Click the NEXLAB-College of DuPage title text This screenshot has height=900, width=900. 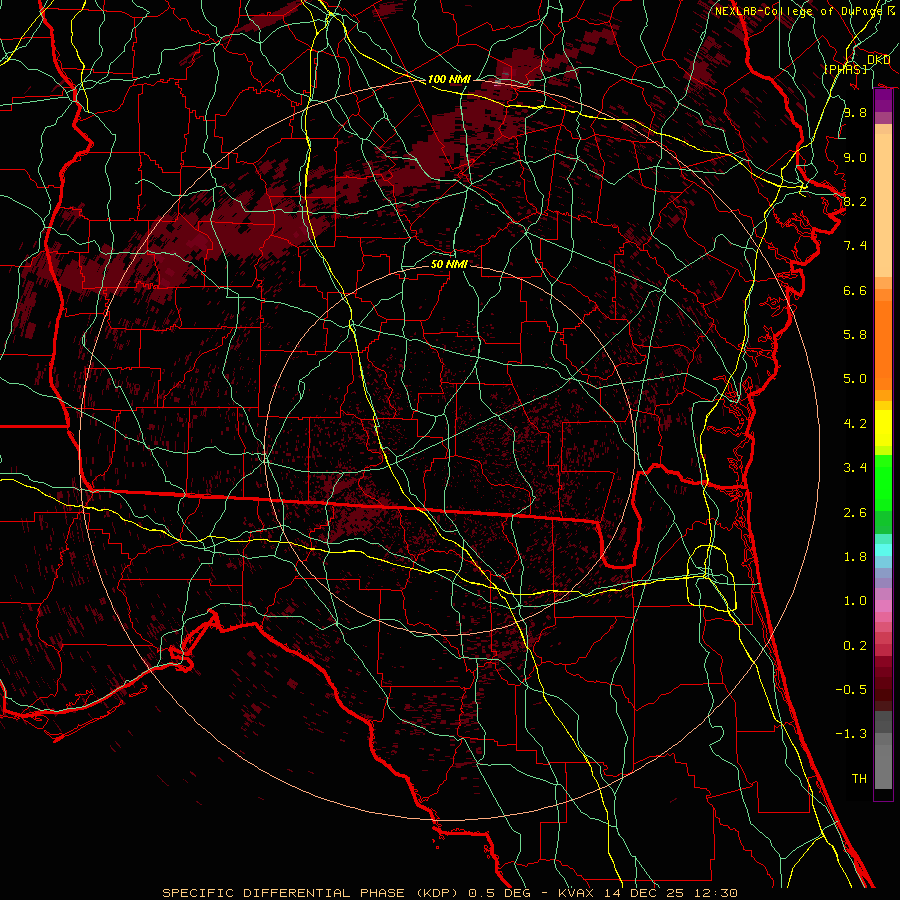pyautogui.click(x=798, y=11)
